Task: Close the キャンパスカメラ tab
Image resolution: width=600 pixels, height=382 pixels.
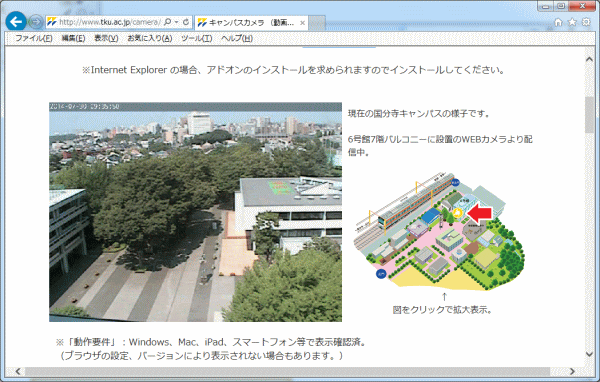Action: coord(302,23)
